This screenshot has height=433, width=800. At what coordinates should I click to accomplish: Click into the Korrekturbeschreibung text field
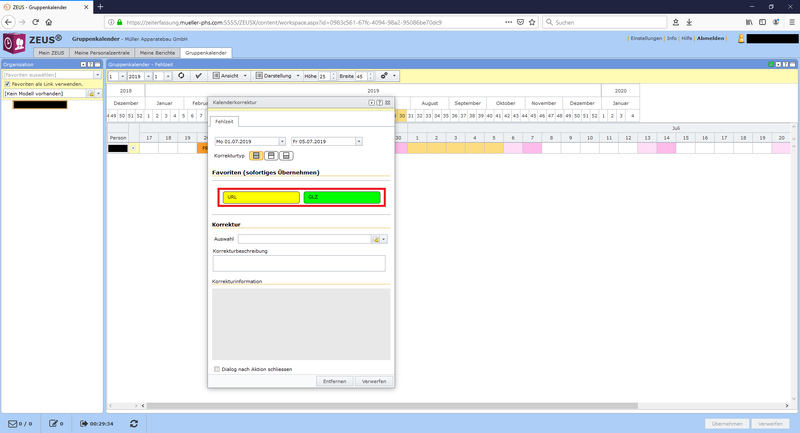coord(298,263)
